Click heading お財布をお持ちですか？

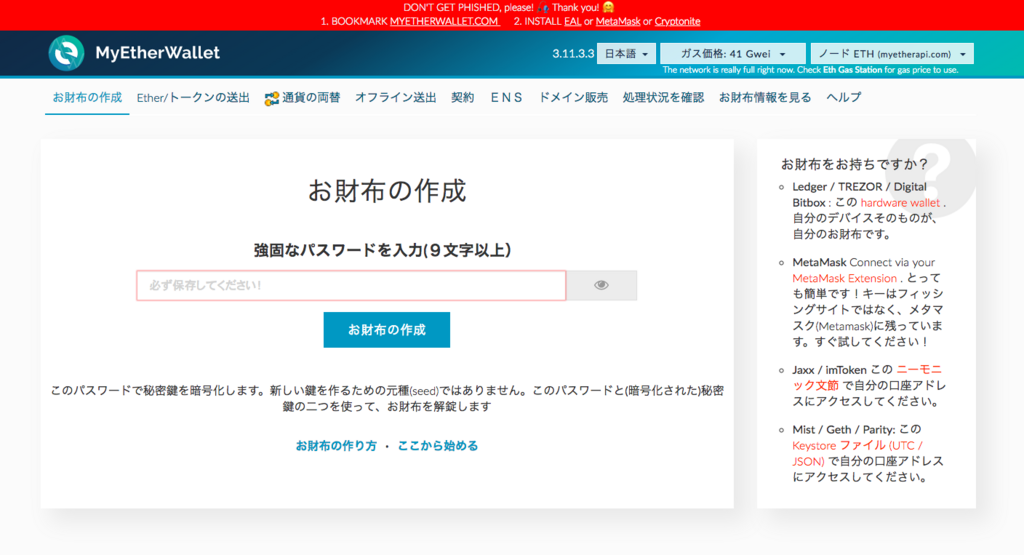coord(855,165)
